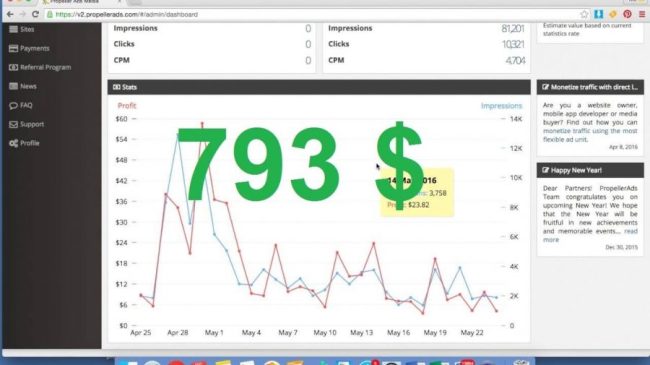Click the Happy New Year edit icon
Screen dimensions: 650x365
(x=546, y=170)
